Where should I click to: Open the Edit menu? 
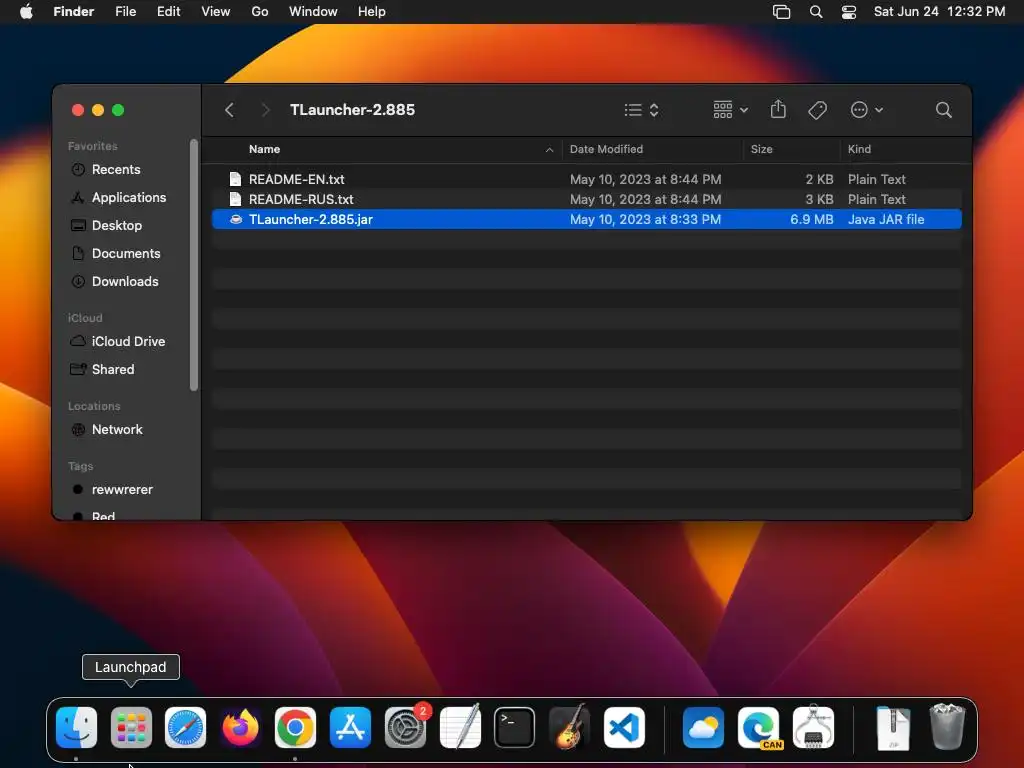click(x=168, y=12)
